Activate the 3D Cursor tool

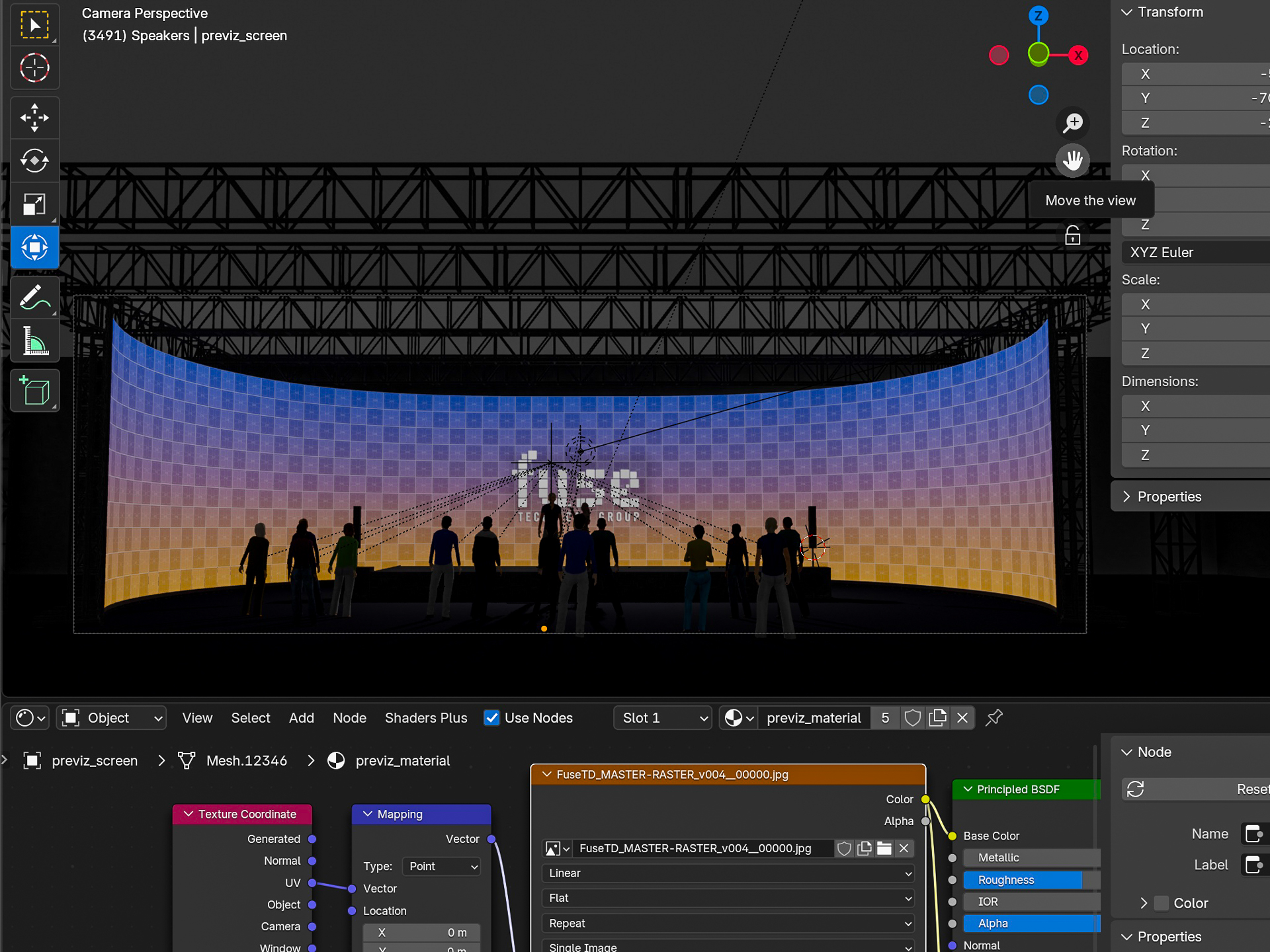point(34,67)
